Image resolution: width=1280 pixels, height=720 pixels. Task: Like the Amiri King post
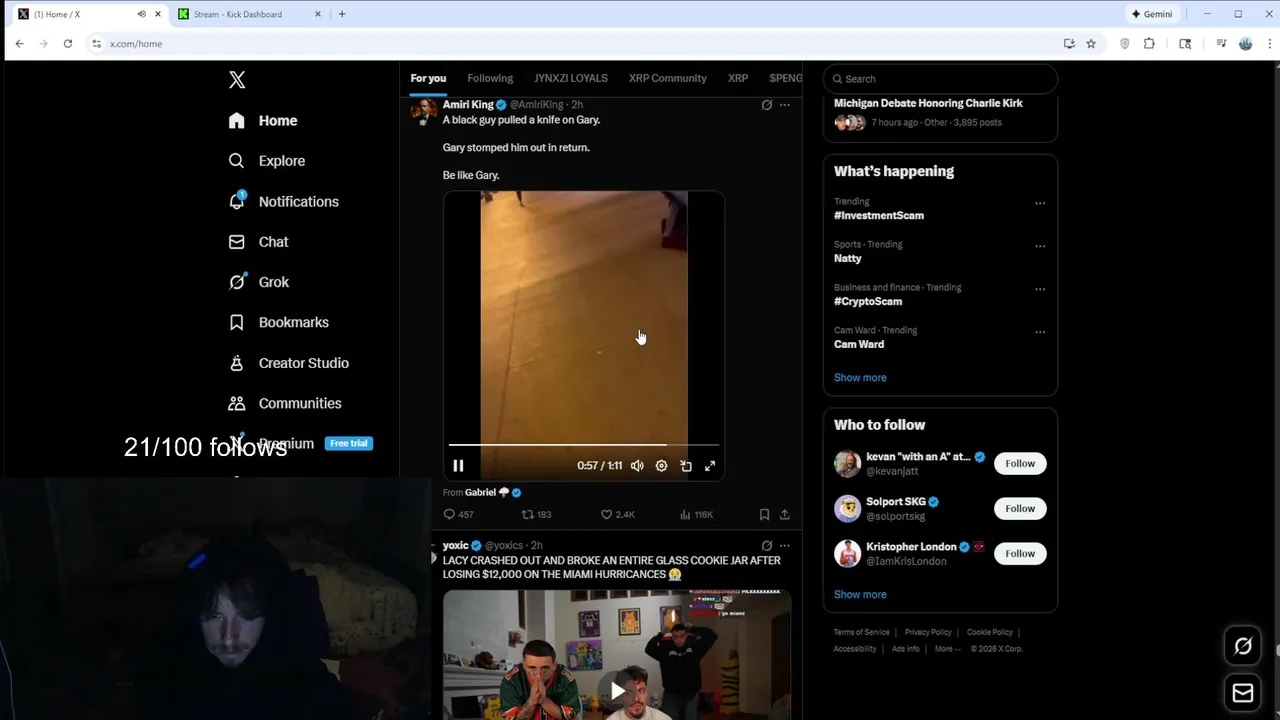[x=617, y=515]
